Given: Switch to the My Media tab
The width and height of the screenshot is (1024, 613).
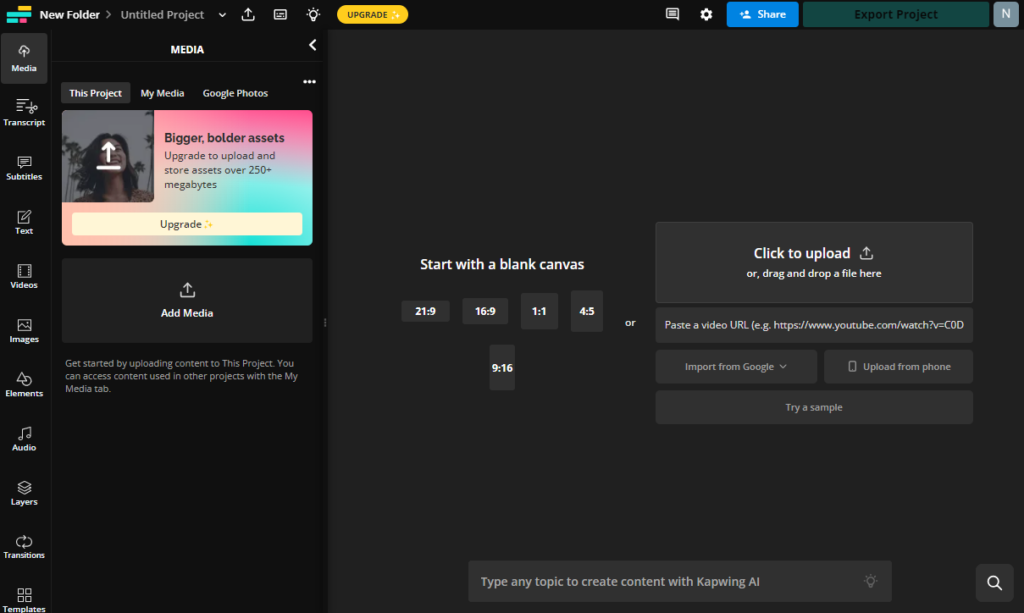Looking at the screenshot, I should pyautogui.click(x=162, y=93).
